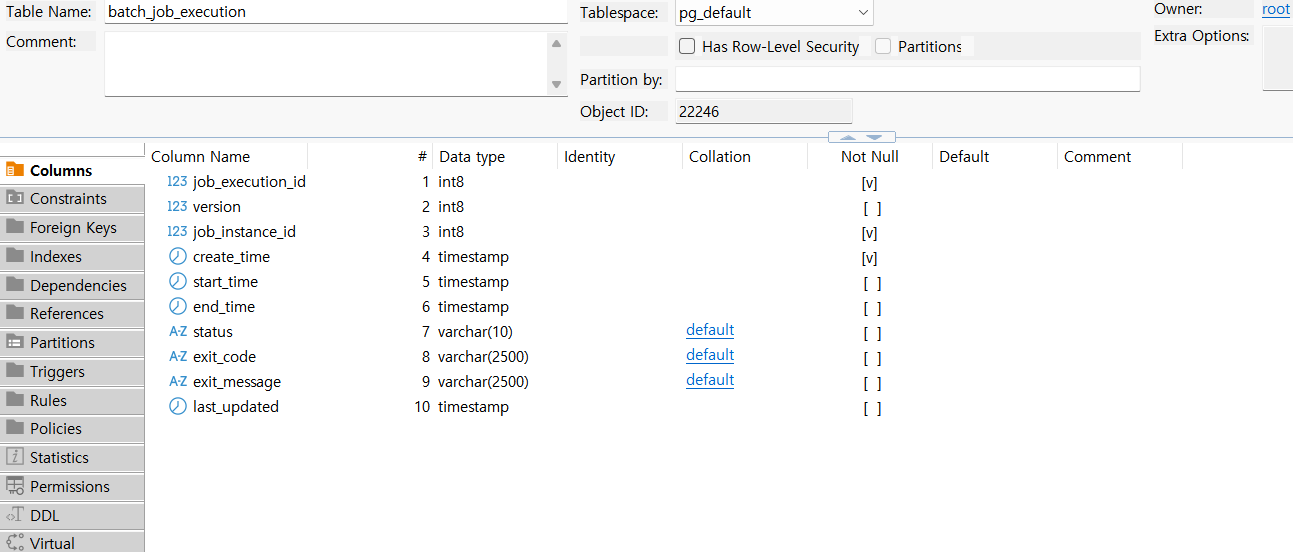Click numeric type icon of version column
This screenshot has width=1293, height=552.
[177, 207]
